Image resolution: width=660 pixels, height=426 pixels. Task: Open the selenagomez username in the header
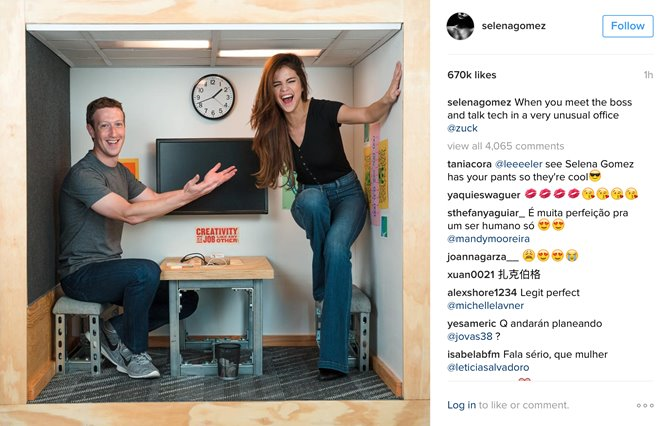click(514, 26)
